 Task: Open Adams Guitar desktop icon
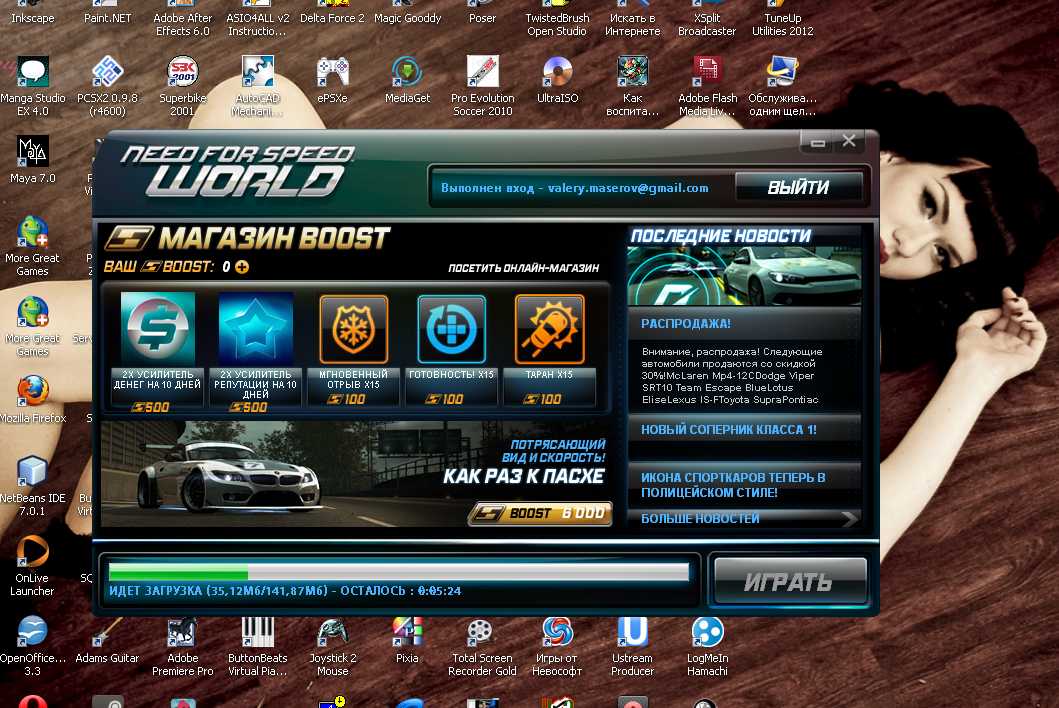click(x=107, y=640)
